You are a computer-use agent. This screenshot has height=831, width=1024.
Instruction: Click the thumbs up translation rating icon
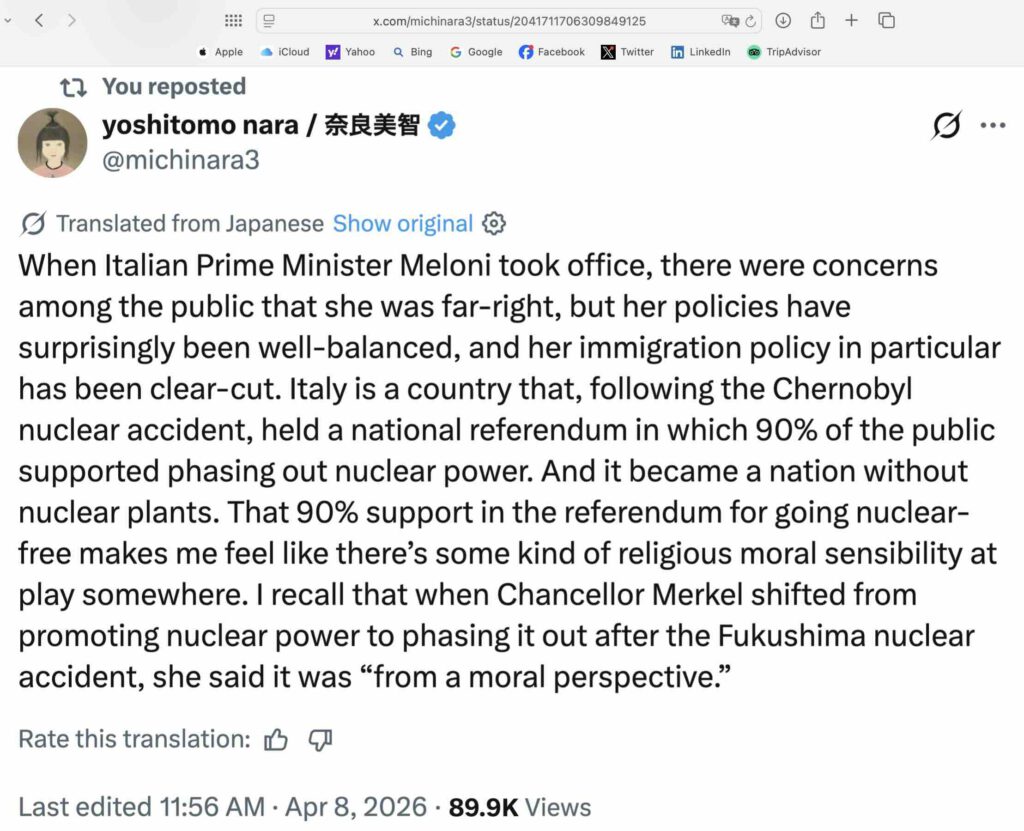point(276,740)
